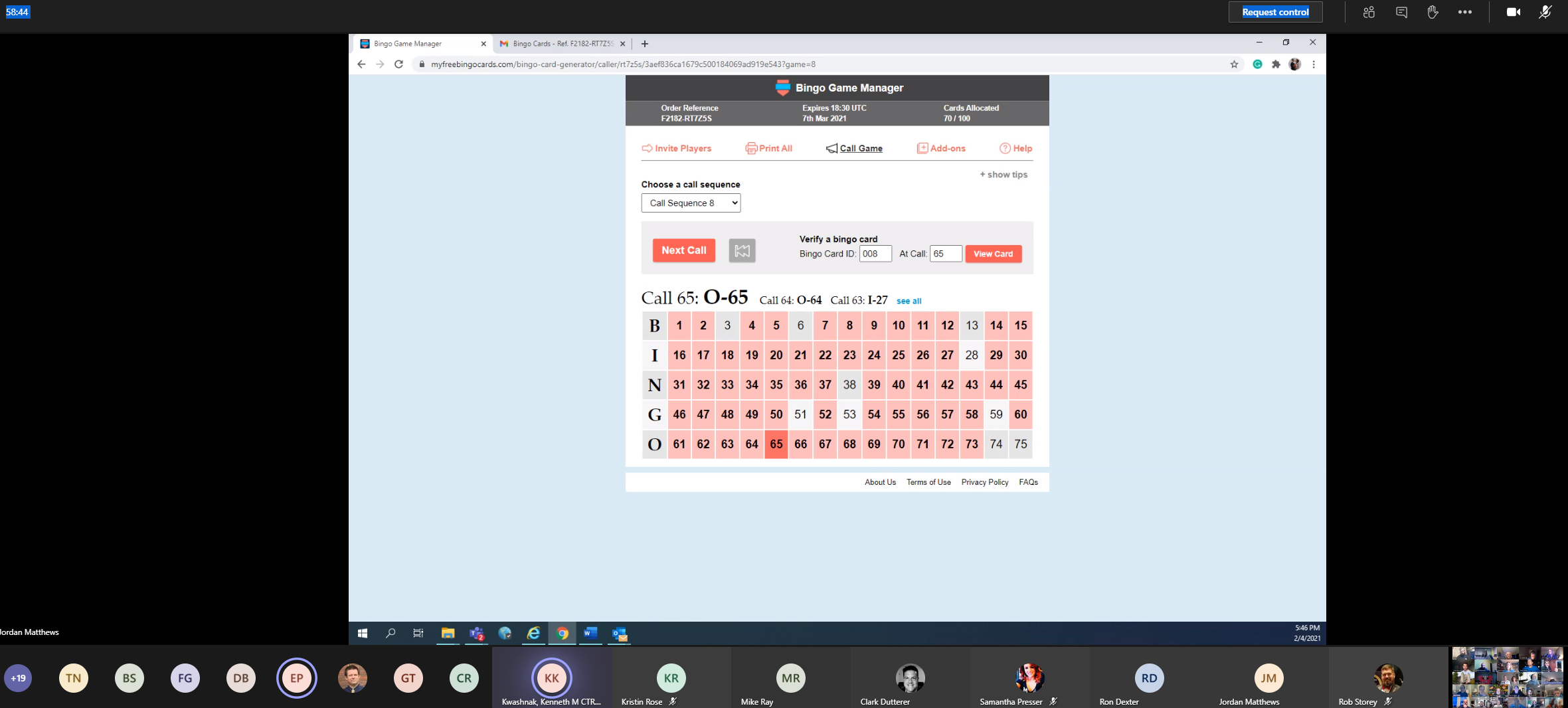Open the Invite Players section
This screenshot has width=1568, height=708.
coord(676,148)
